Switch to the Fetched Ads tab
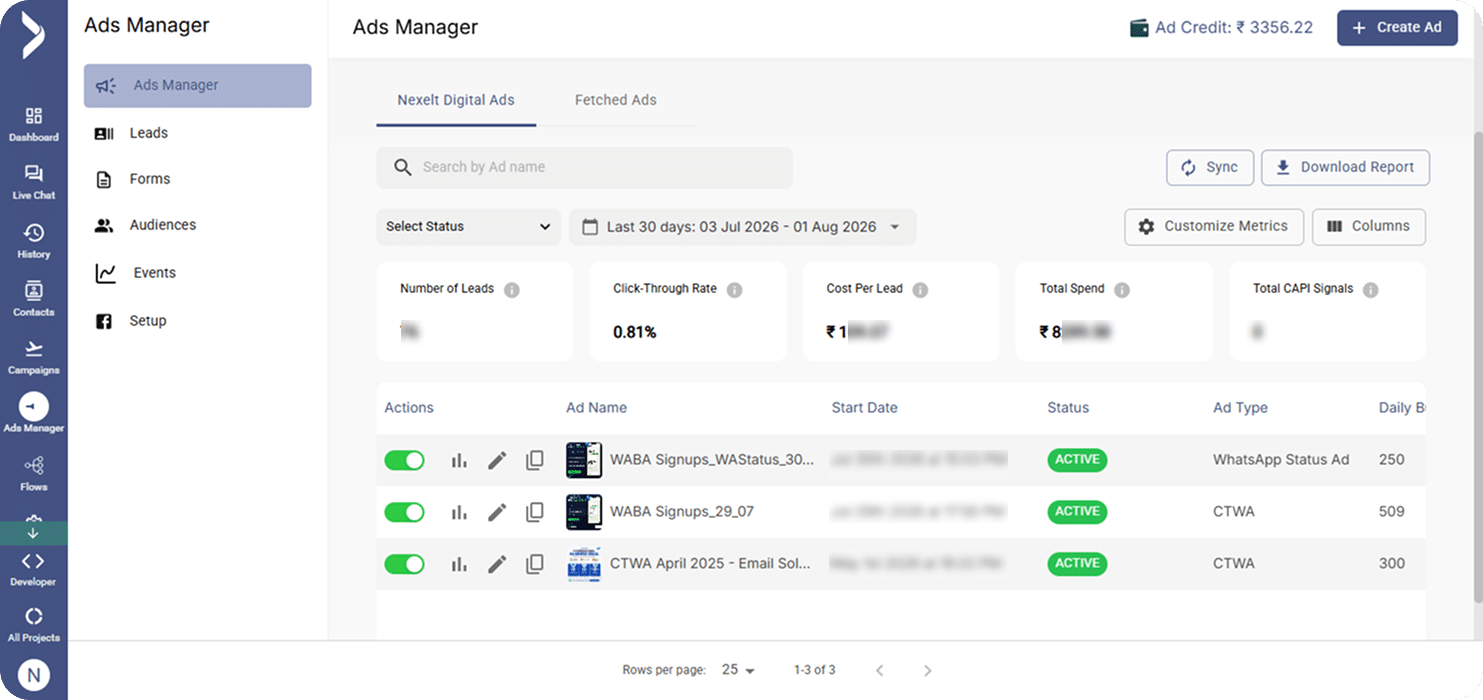This screenshot has width=1483, height=700. click(616, 100)
